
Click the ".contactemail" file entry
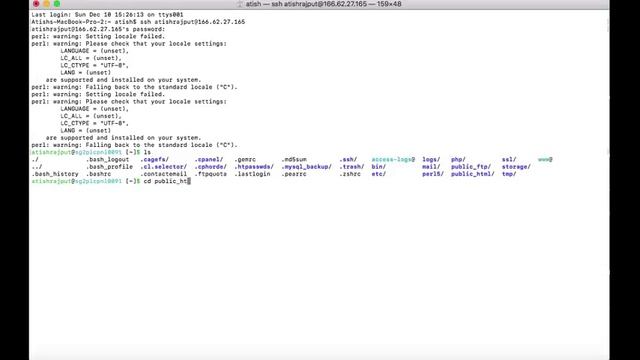164,174
